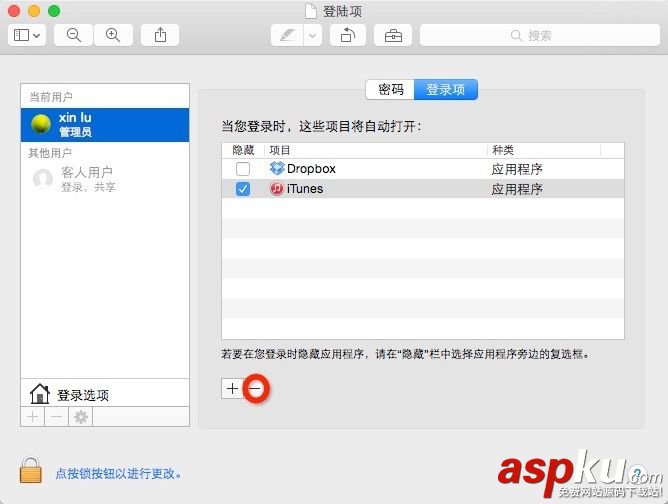Add a login item with the plus button

(x=232, y=389)
